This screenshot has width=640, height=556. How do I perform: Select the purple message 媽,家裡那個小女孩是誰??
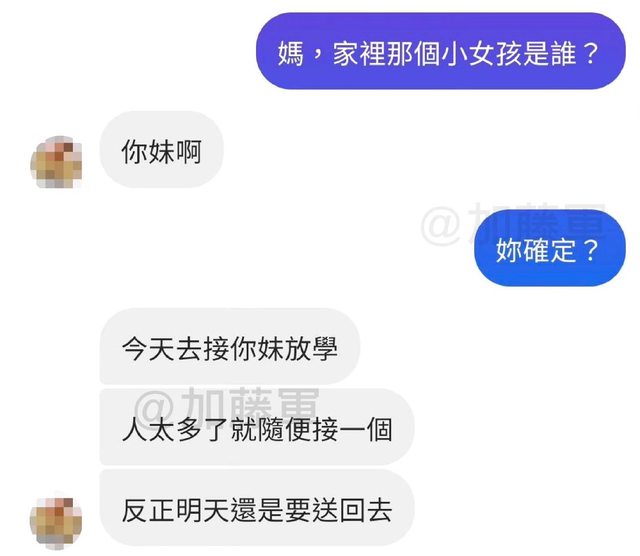tap(440, 51)
